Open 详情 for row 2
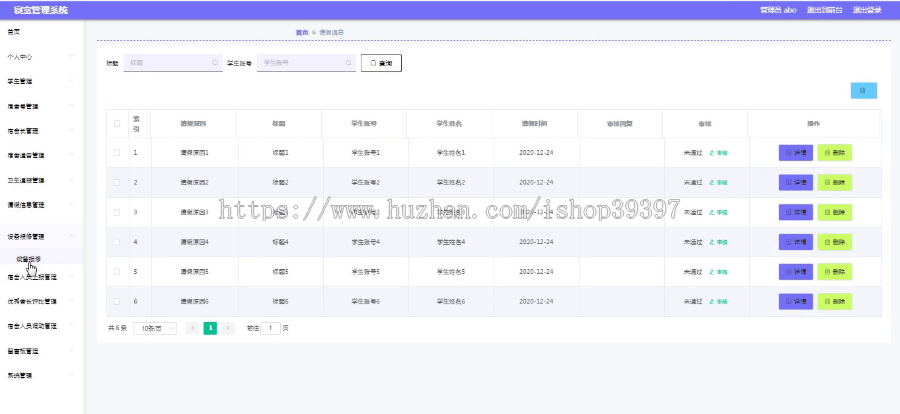900x414 pixels. [x=796, y=183]
